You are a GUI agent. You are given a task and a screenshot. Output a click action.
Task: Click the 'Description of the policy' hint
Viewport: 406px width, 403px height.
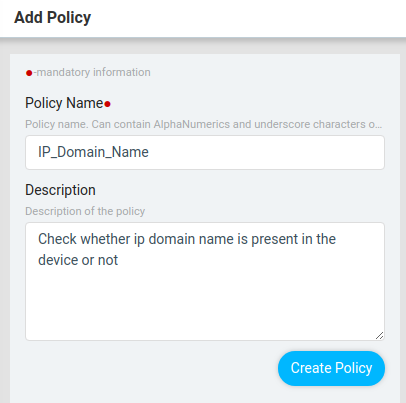coord(85,211)
